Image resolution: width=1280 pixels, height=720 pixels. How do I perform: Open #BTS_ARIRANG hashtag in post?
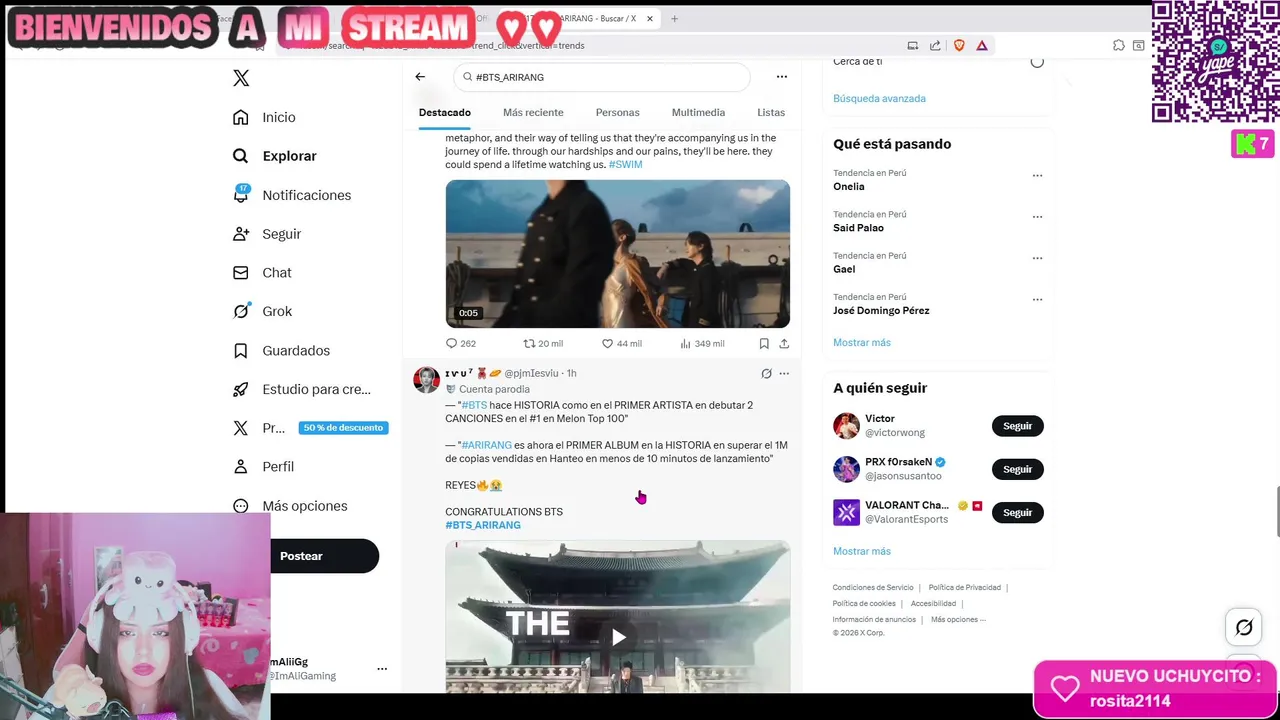(483, 525)
